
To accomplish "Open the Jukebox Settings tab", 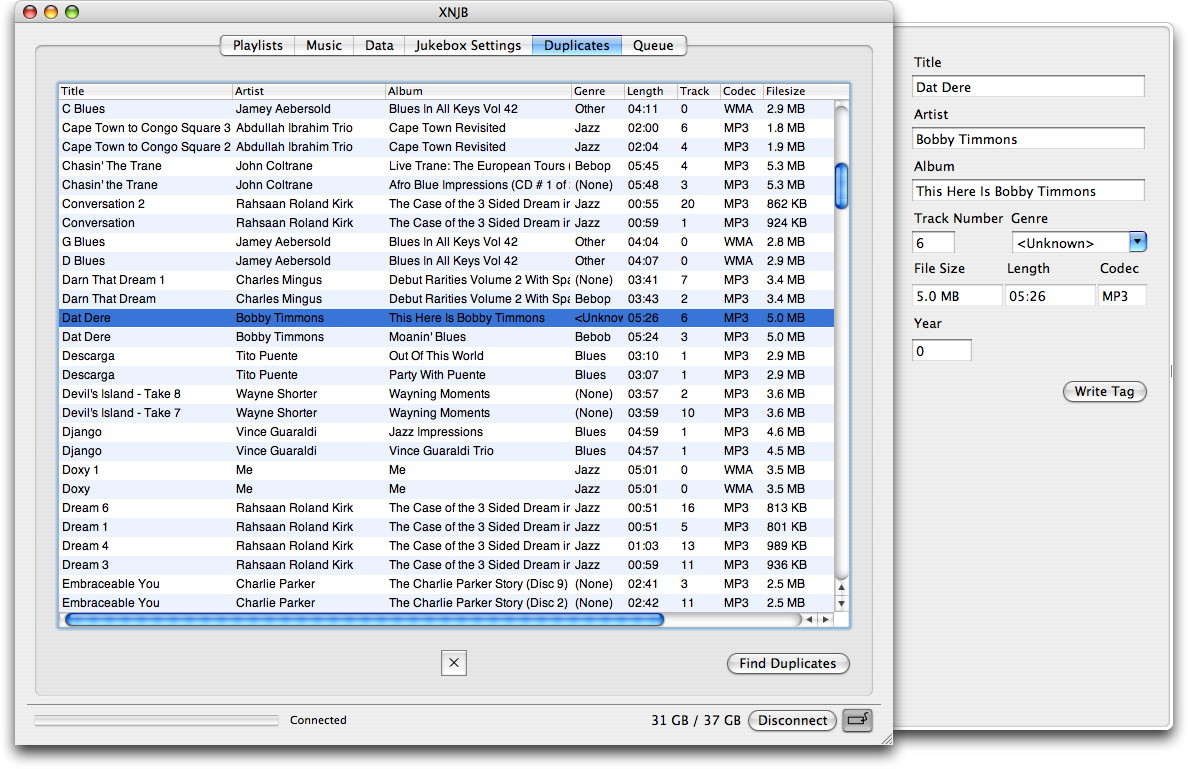I will click(x=468, y=45).
